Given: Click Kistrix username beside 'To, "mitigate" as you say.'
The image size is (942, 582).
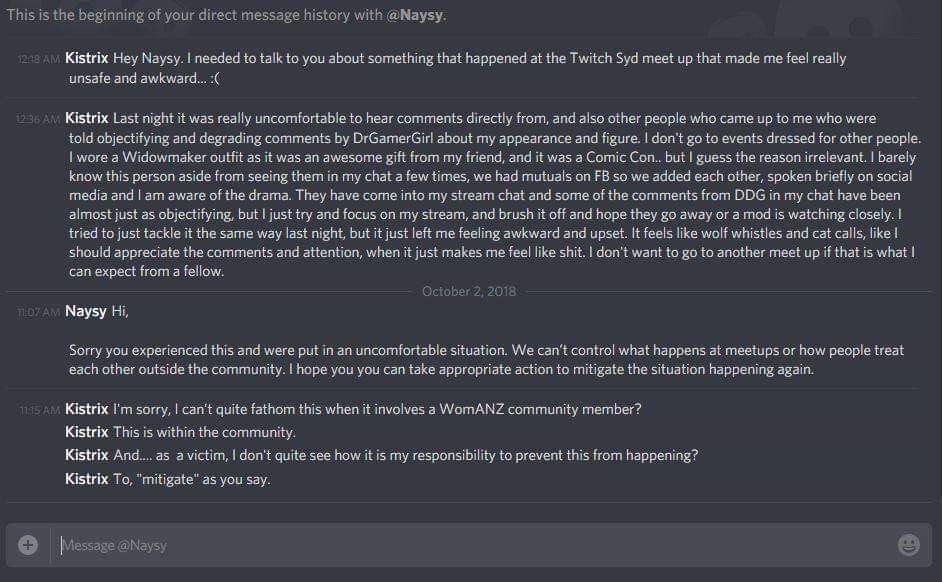Looking at the screenshot, I should pyautogui.click(x=87, y=479).
